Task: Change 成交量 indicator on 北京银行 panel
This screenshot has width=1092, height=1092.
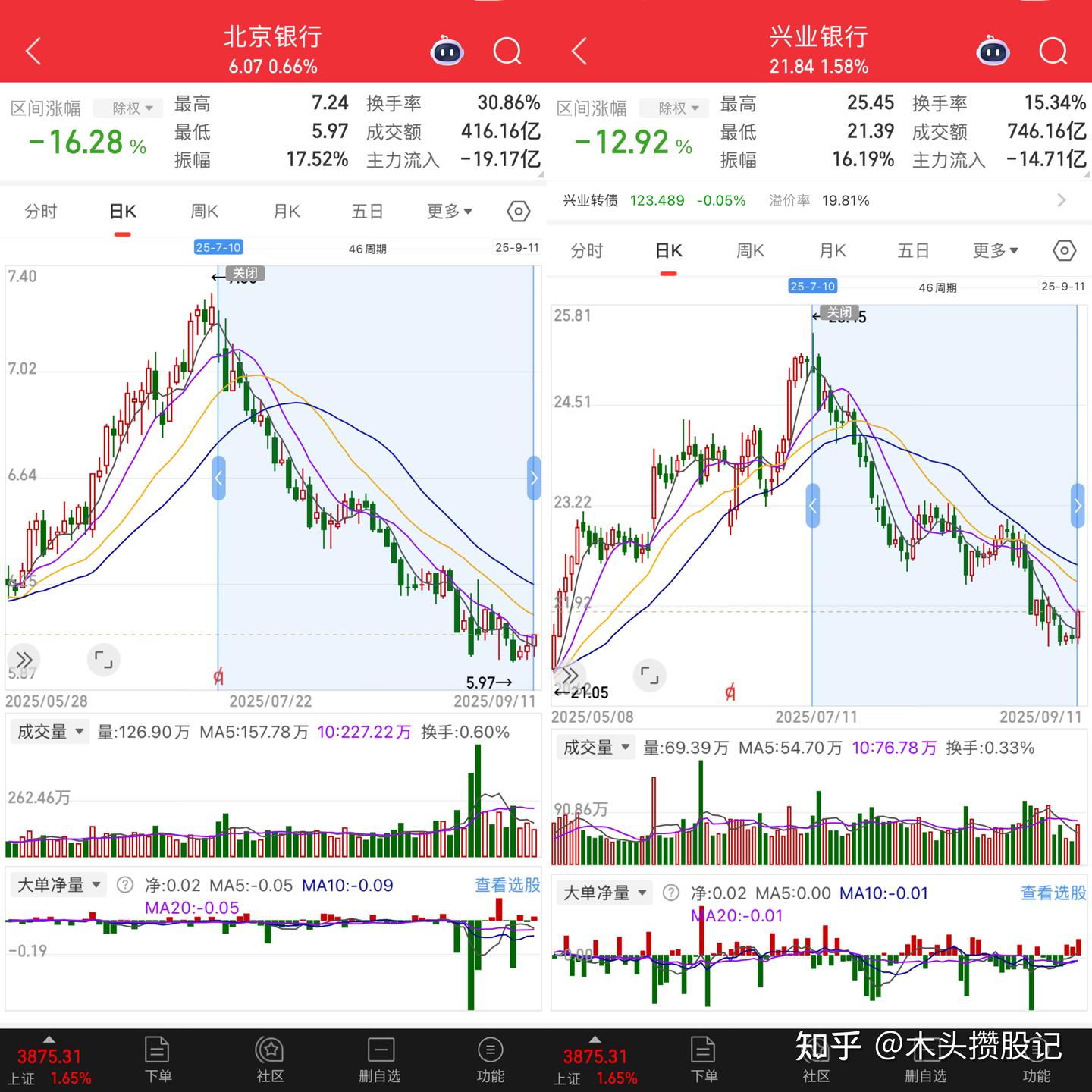Action: pos(50,732)
